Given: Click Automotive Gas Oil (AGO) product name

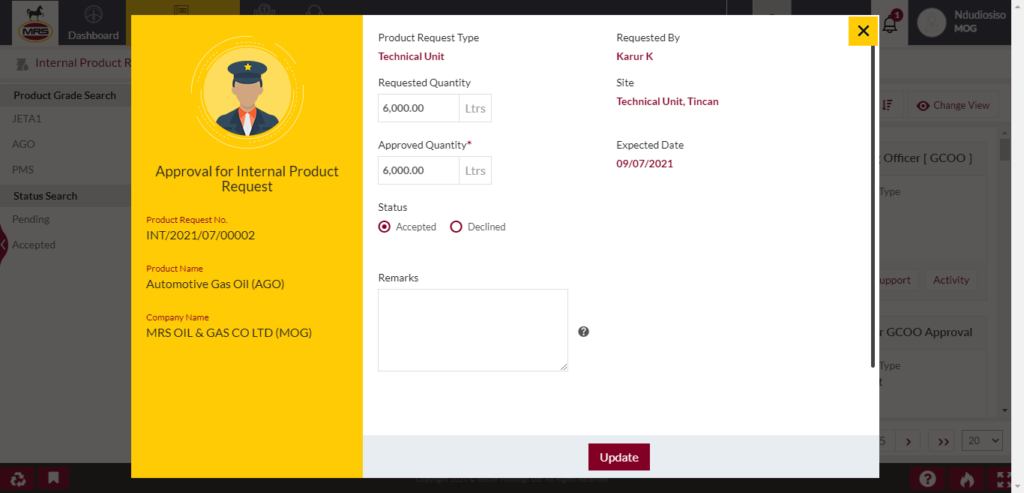Looking at the screenshot, I should (216, 284).
